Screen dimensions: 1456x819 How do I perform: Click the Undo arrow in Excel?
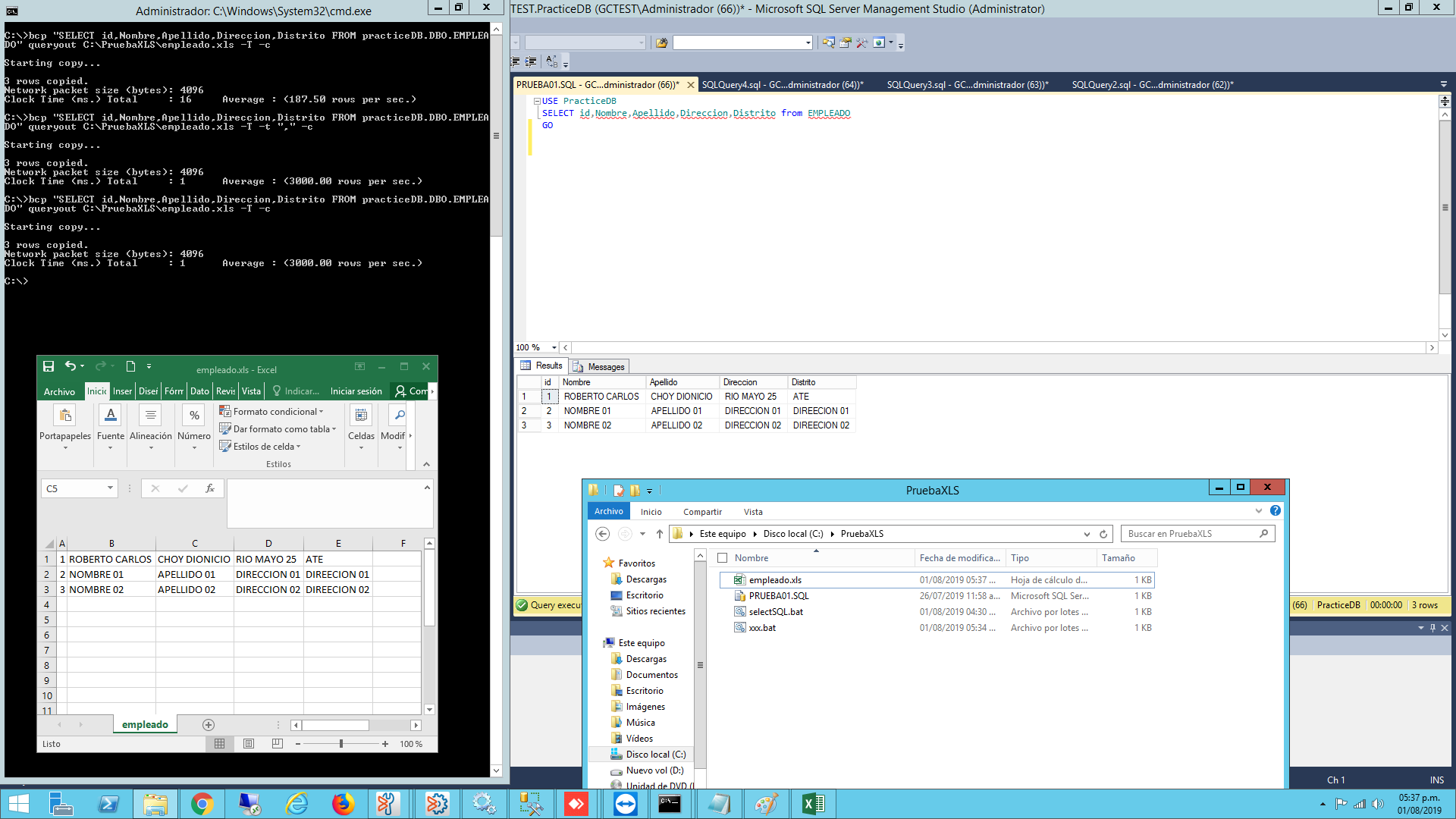[70, 366]
